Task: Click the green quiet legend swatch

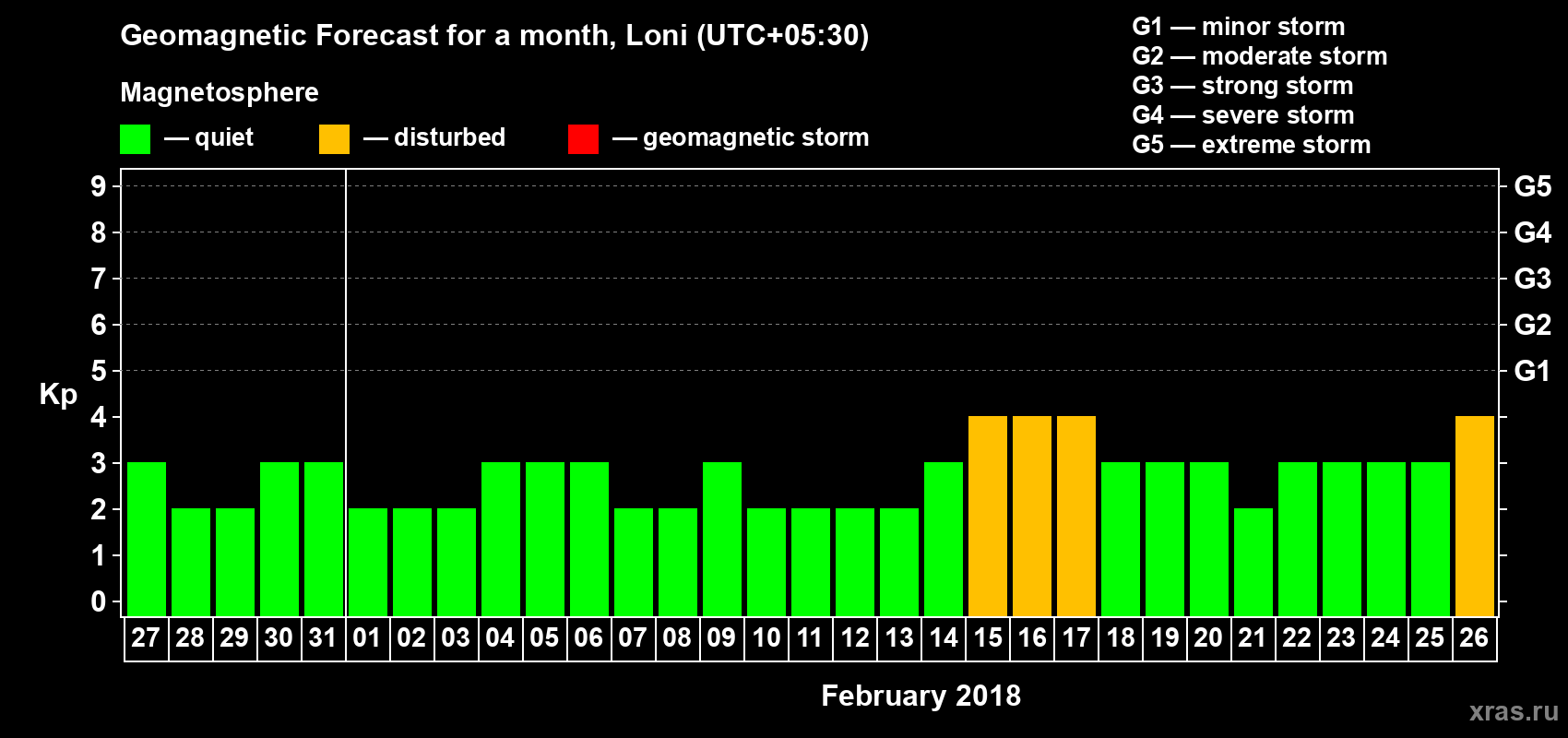Action: coord(135,139)
